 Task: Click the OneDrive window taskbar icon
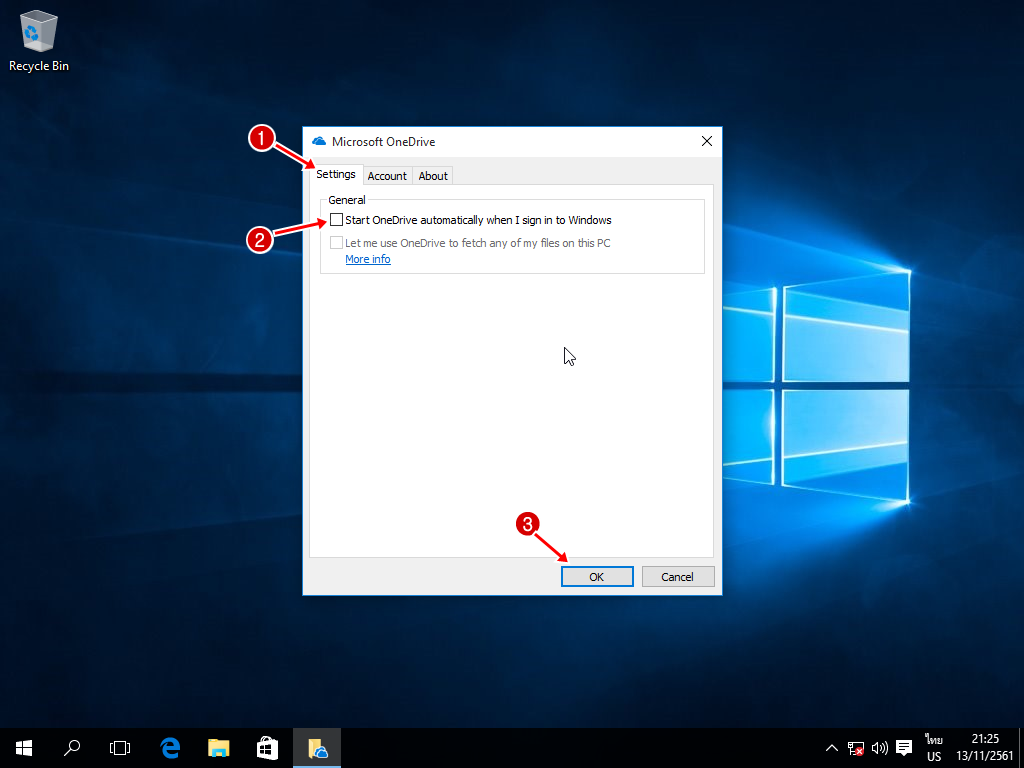pos(318,747)
